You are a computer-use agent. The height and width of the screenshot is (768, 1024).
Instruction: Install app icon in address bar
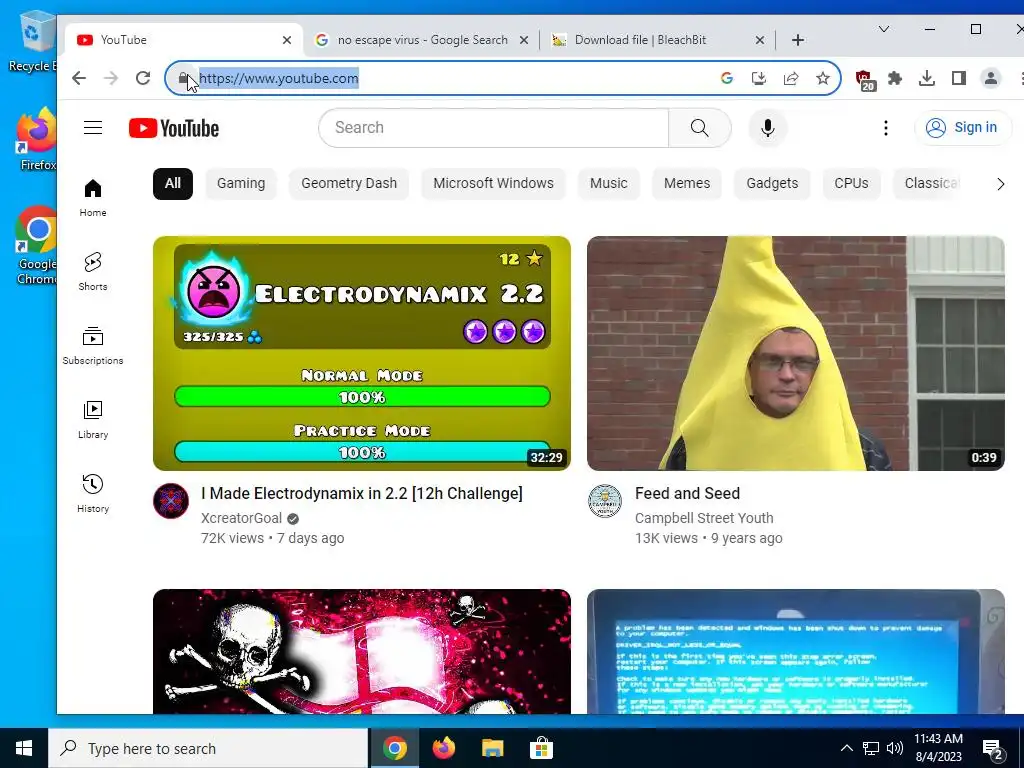click(x=758, y=78)
